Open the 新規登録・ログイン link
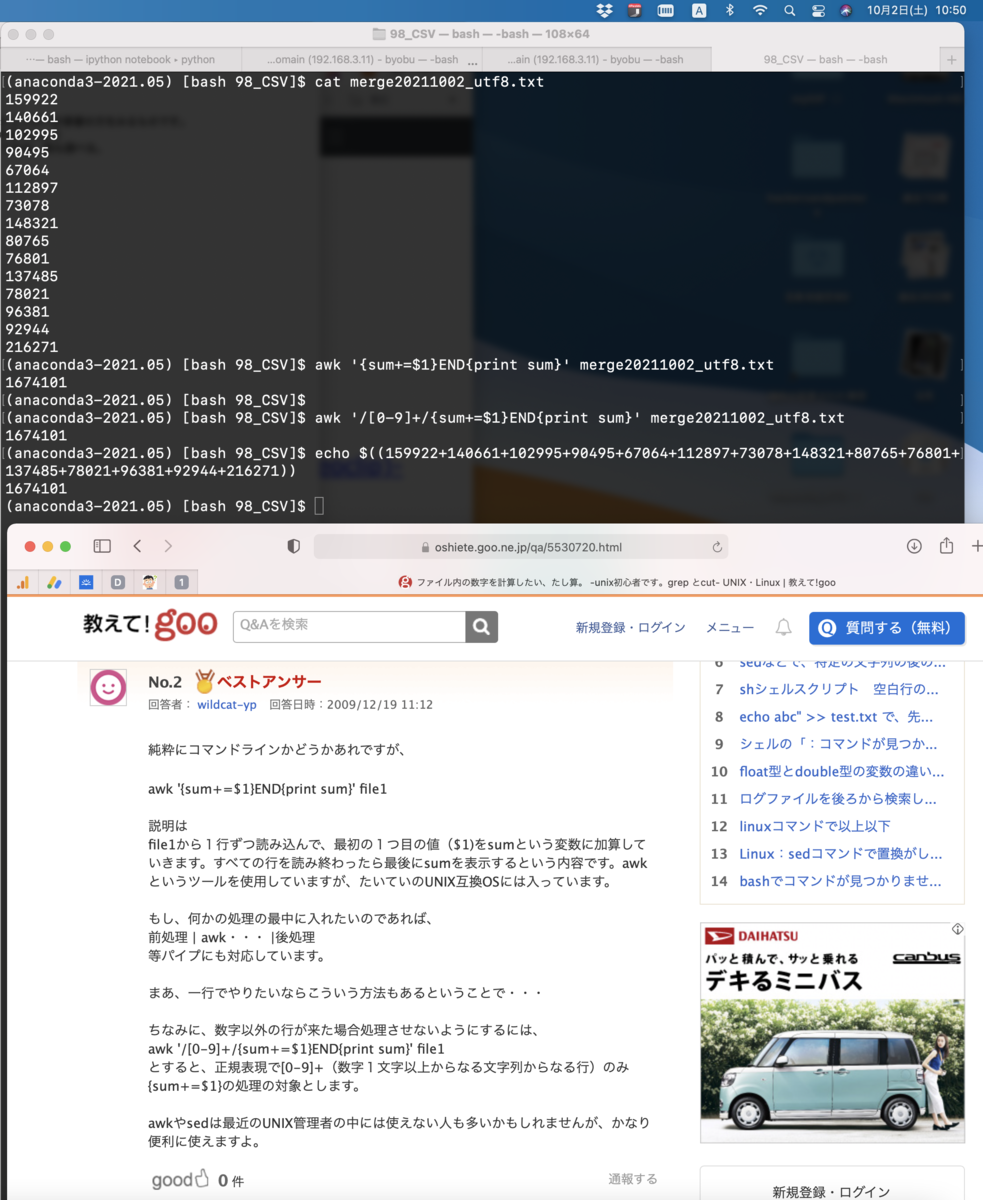Viewport: 983px width, 1200px height. tap(631, 626)
